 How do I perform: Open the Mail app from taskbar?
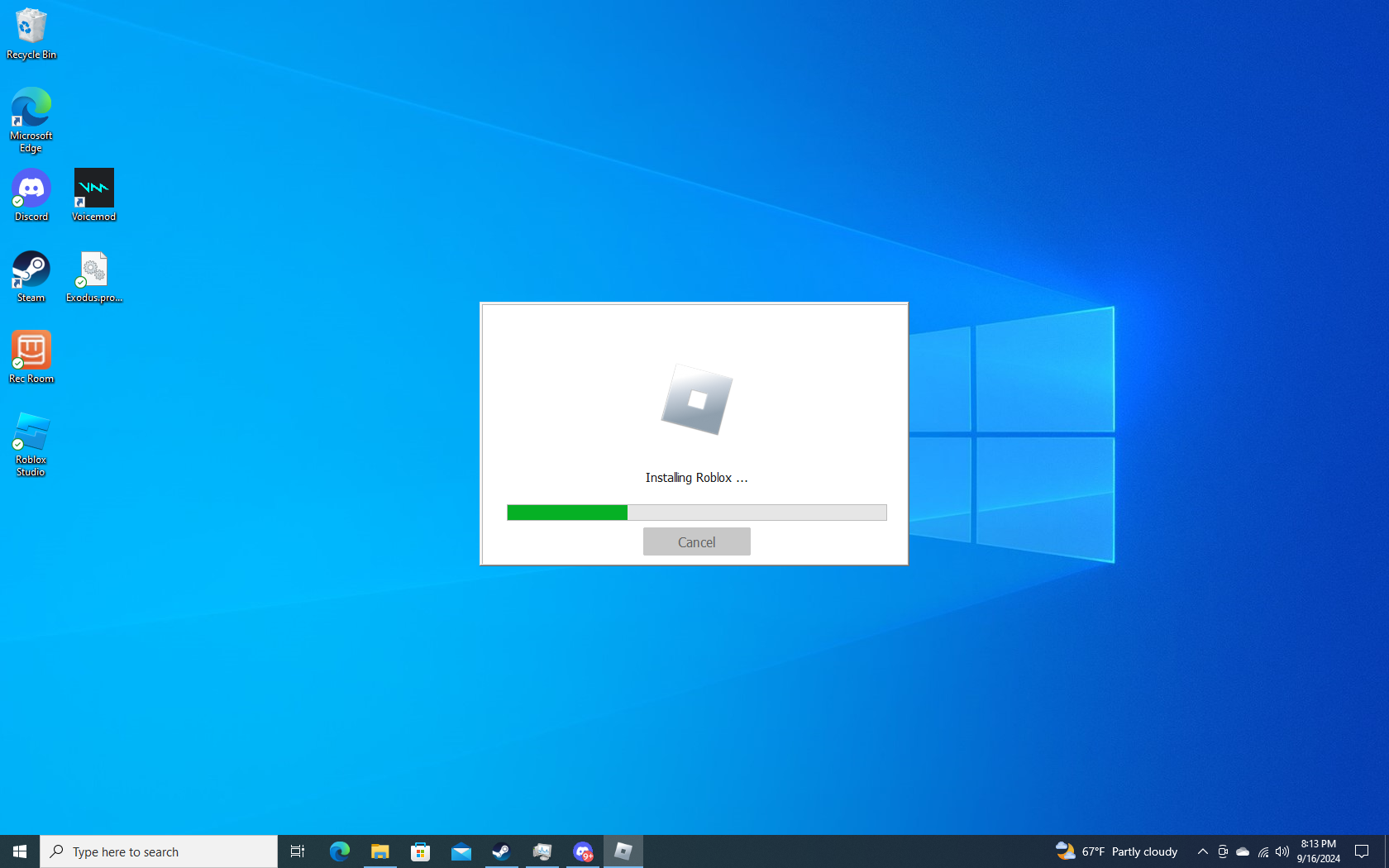[461, 851]
